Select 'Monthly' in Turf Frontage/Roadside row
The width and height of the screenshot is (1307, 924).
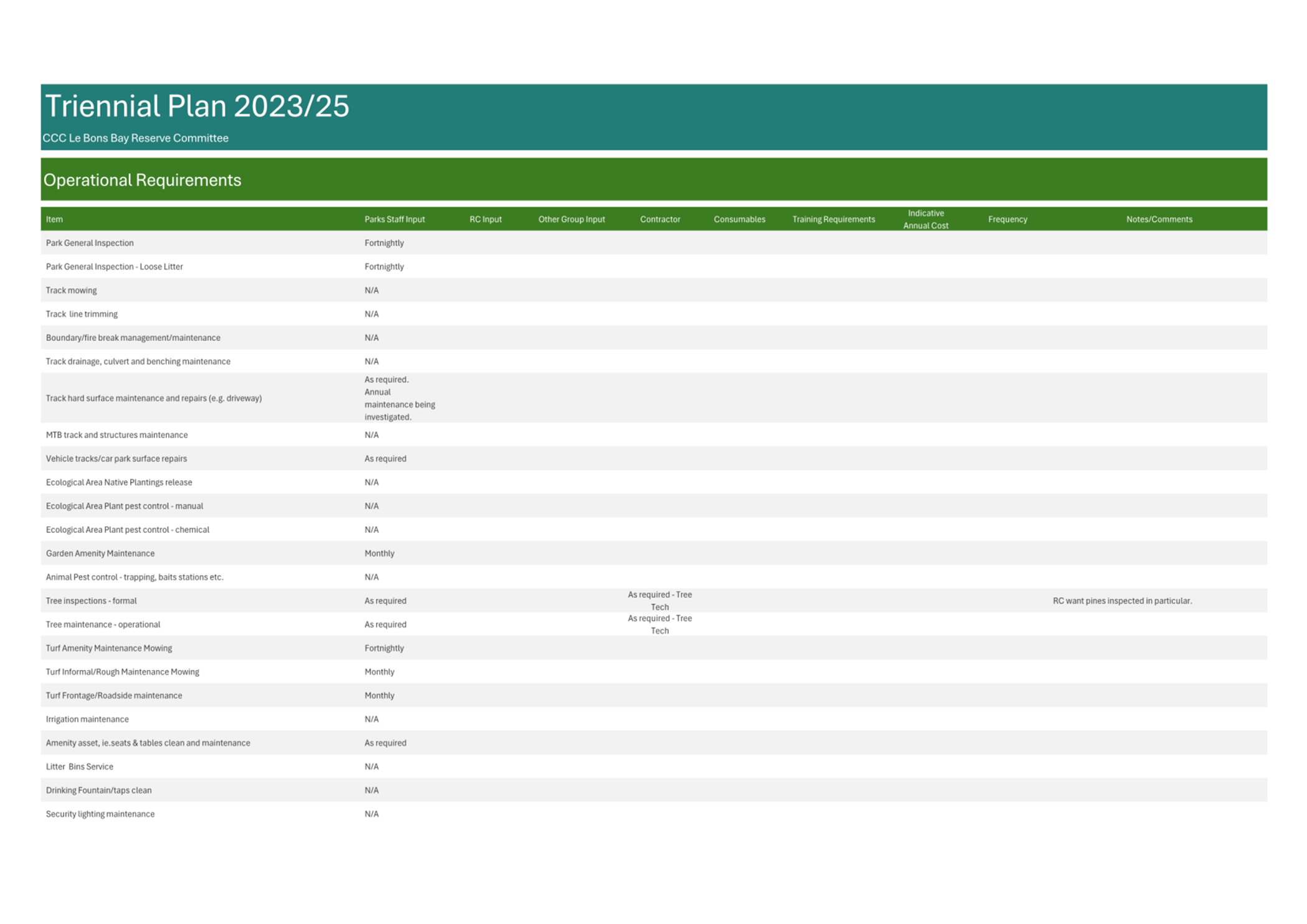[379, 695]
